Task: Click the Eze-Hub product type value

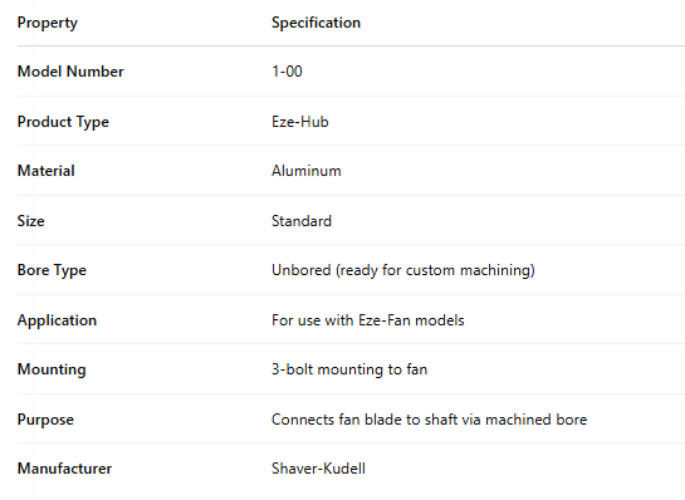Action: (300, 122)
